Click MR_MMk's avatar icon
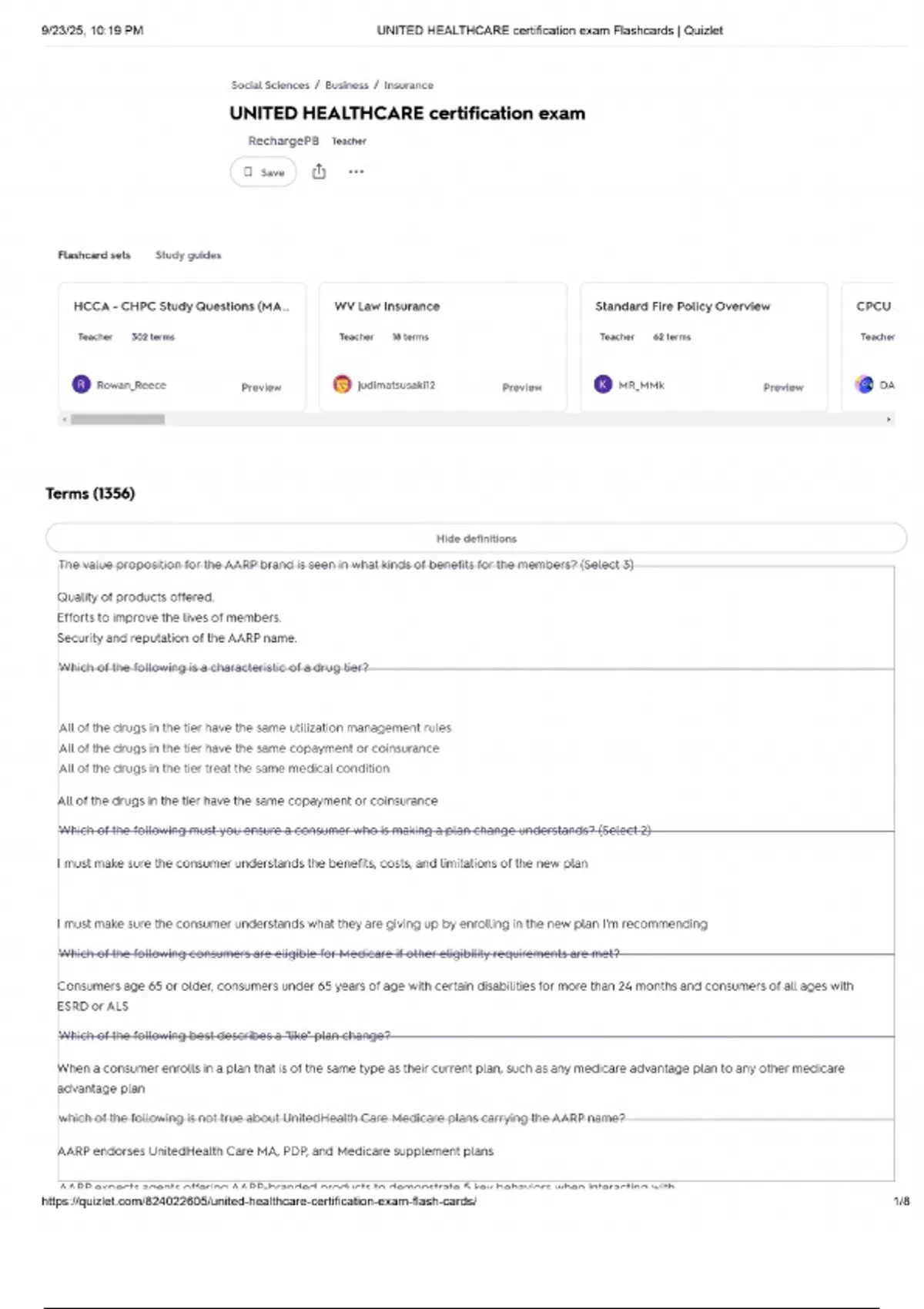924x1309 pixels. coord(603,384)
